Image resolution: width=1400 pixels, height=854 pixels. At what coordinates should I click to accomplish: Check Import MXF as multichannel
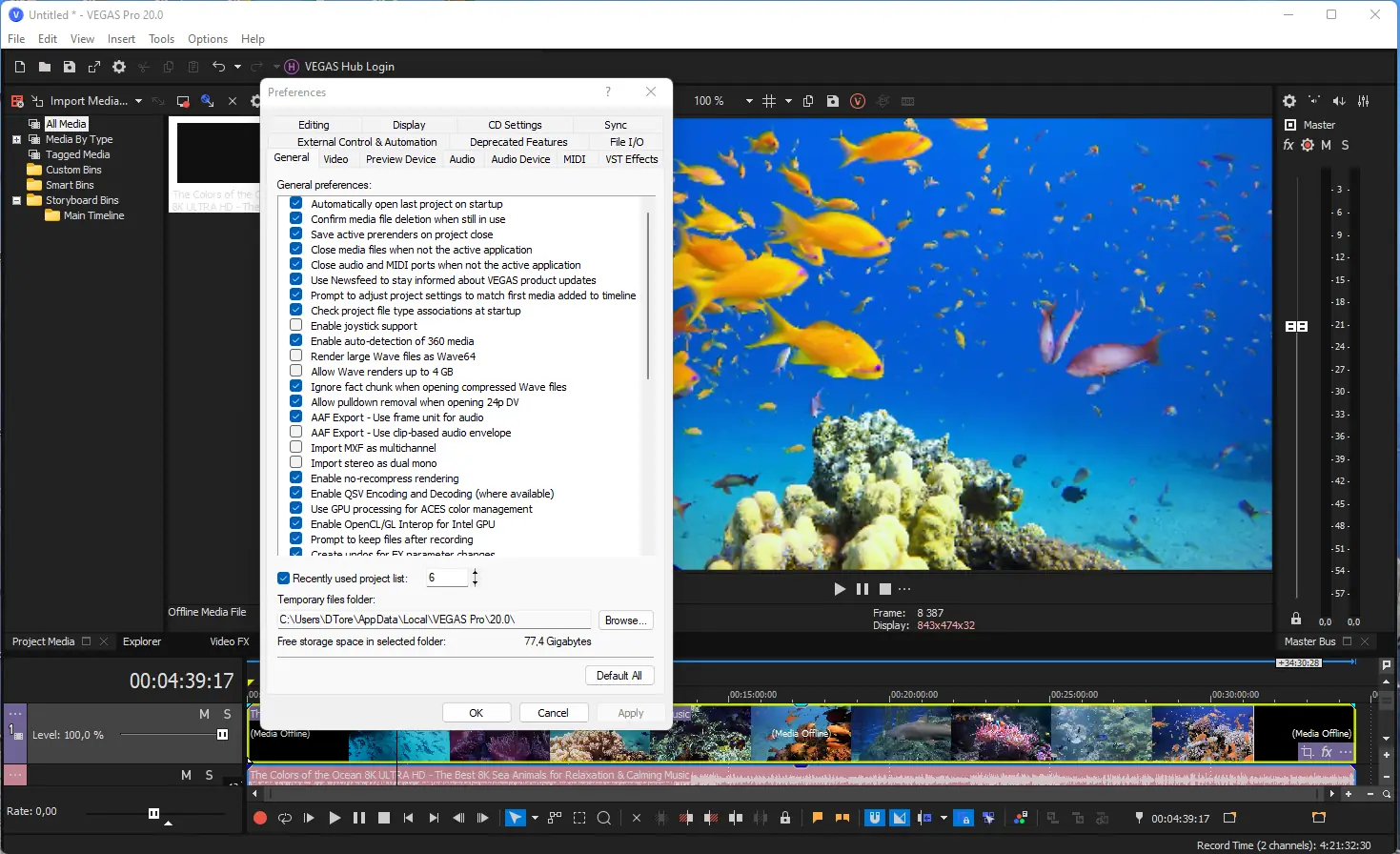296,448
